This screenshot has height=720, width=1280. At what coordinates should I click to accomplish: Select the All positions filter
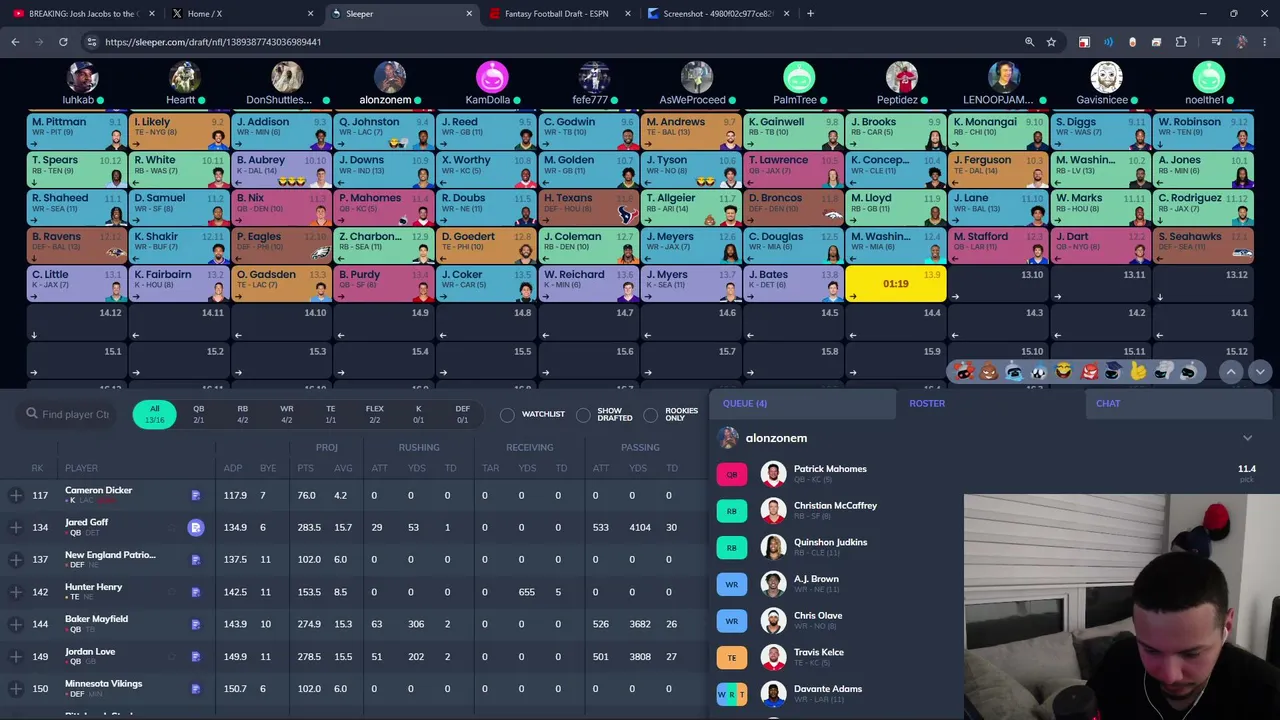[154, 414]
